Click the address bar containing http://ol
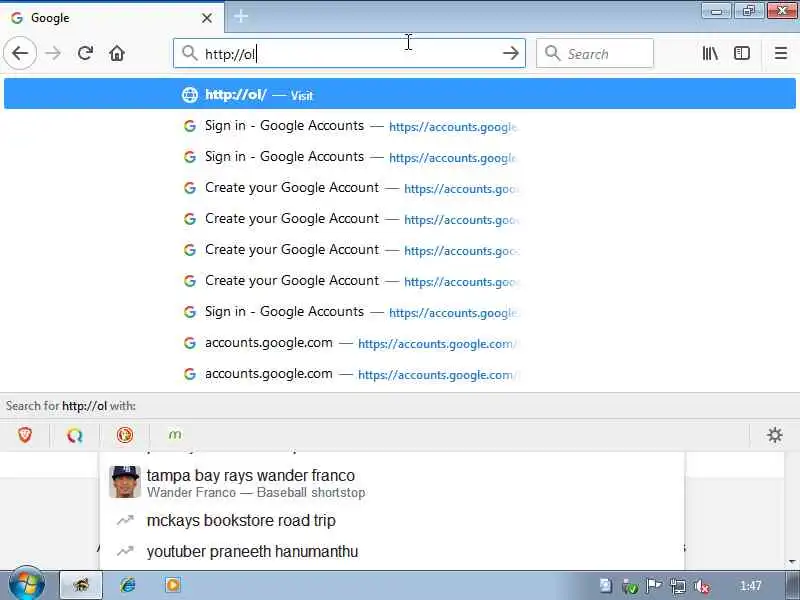Image resolution: width=800 pixels, height=600 pixels. 349,53
